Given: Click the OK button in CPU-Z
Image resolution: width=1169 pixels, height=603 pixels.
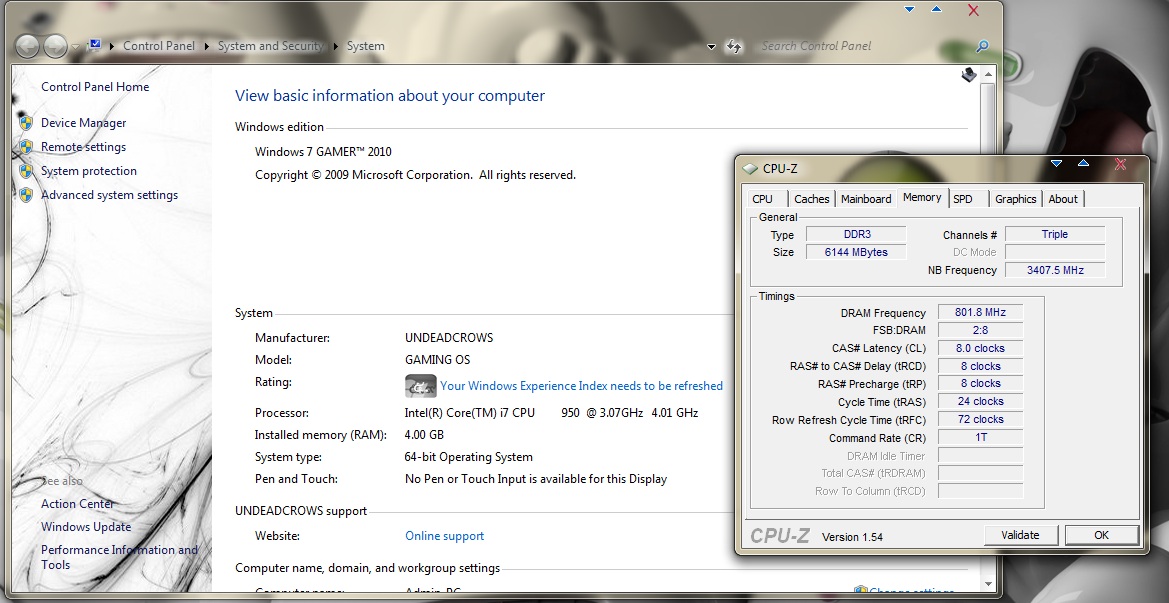Looking at the screenshot, I should [x=1101, y=535].
